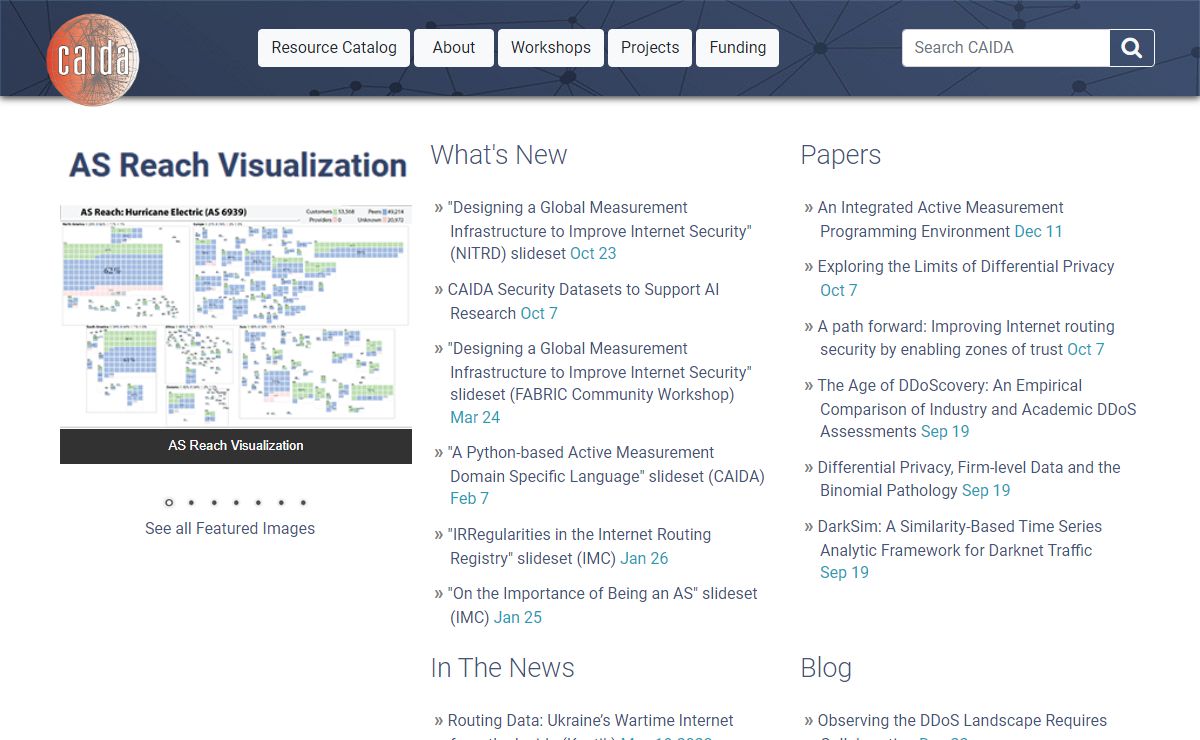Image resolution: width=1200 pixels, height=740 pixels.
Task: Click the What's New section heading
Action: (499, 155)
